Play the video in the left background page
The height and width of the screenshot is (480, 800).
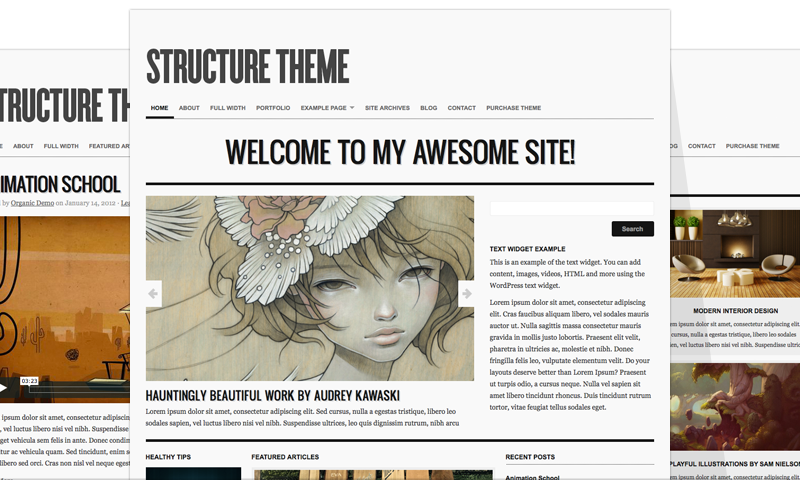(3, 389)
